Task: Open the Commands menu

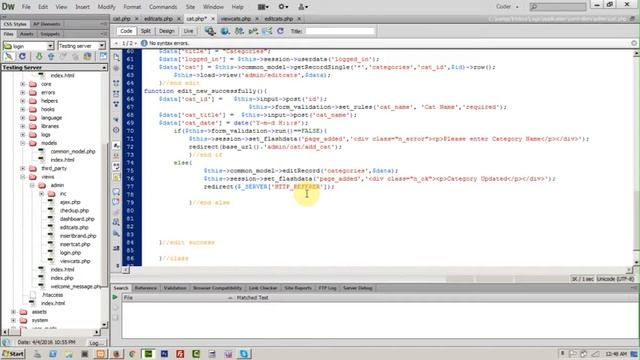Action: coord(163,7)
